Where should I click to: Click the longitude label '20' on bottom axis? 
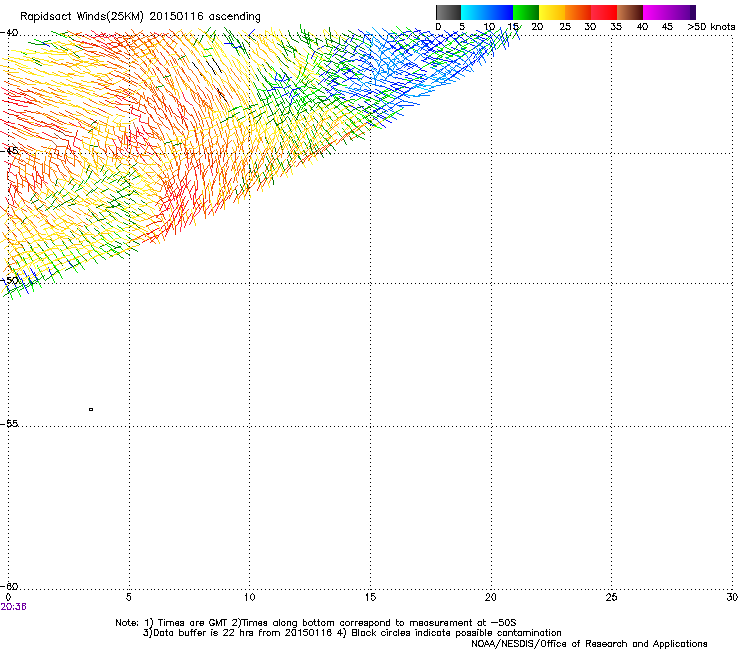pyautogui.click(x=491, y=597)
